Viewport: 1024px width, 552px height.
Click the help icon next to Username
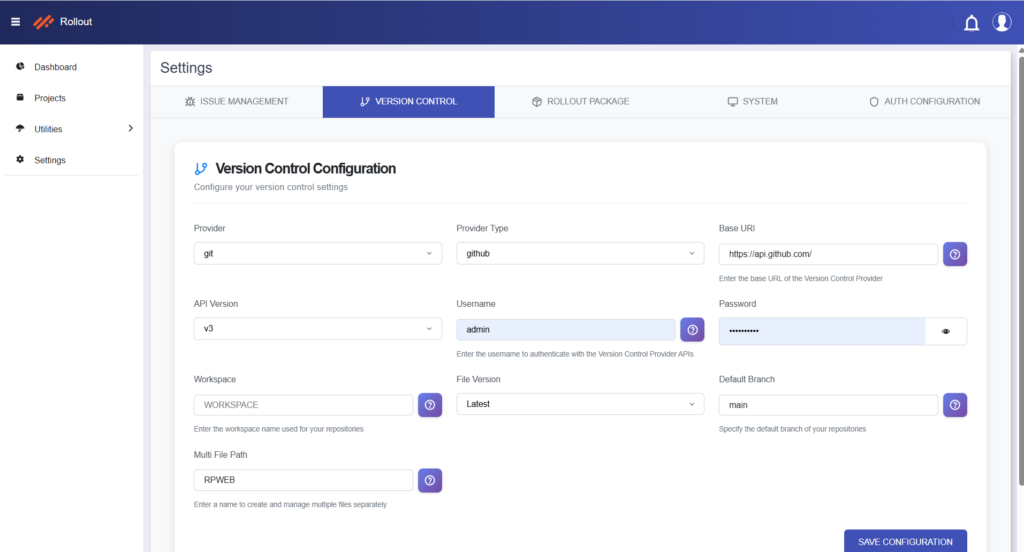(x=692, y=330)
